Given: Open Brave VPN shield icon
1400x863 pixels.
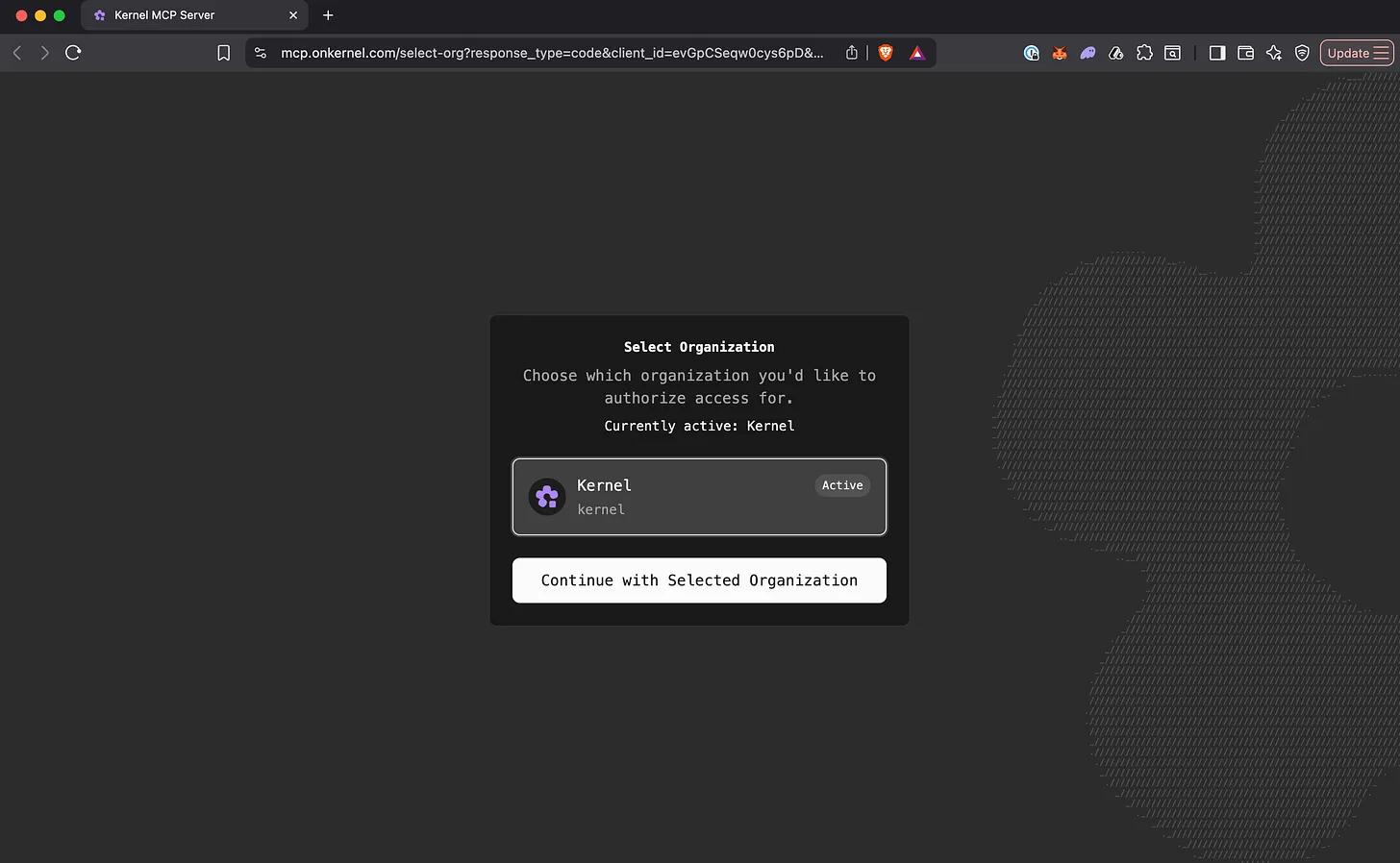Looking at the screenshot, I should (1302, 53).
